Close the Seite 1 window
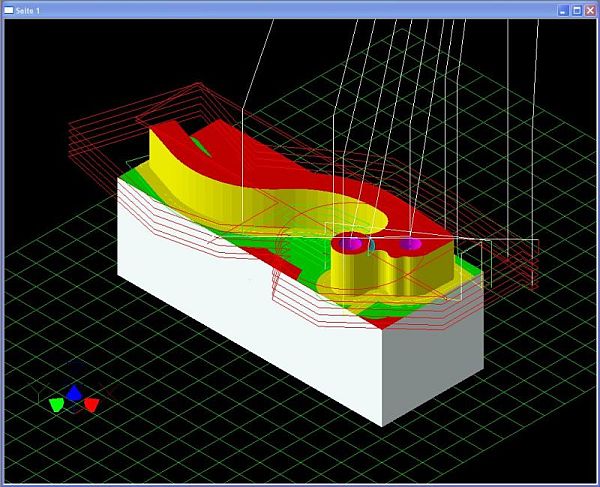The image size is (600, 487). click(x=590, y=9)
